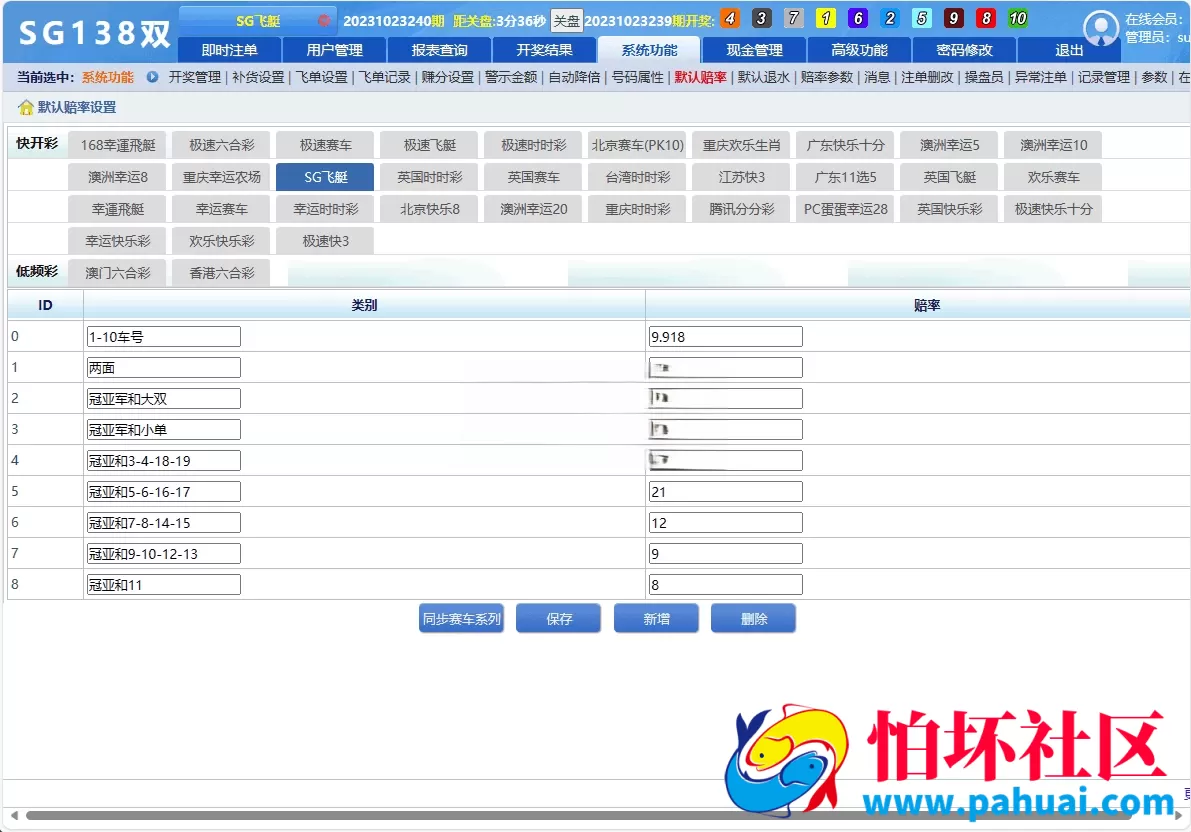1191x832 pixels.
Task: Click the house icon beside 默认赔率设置
Action: click(x=26, y=107)
